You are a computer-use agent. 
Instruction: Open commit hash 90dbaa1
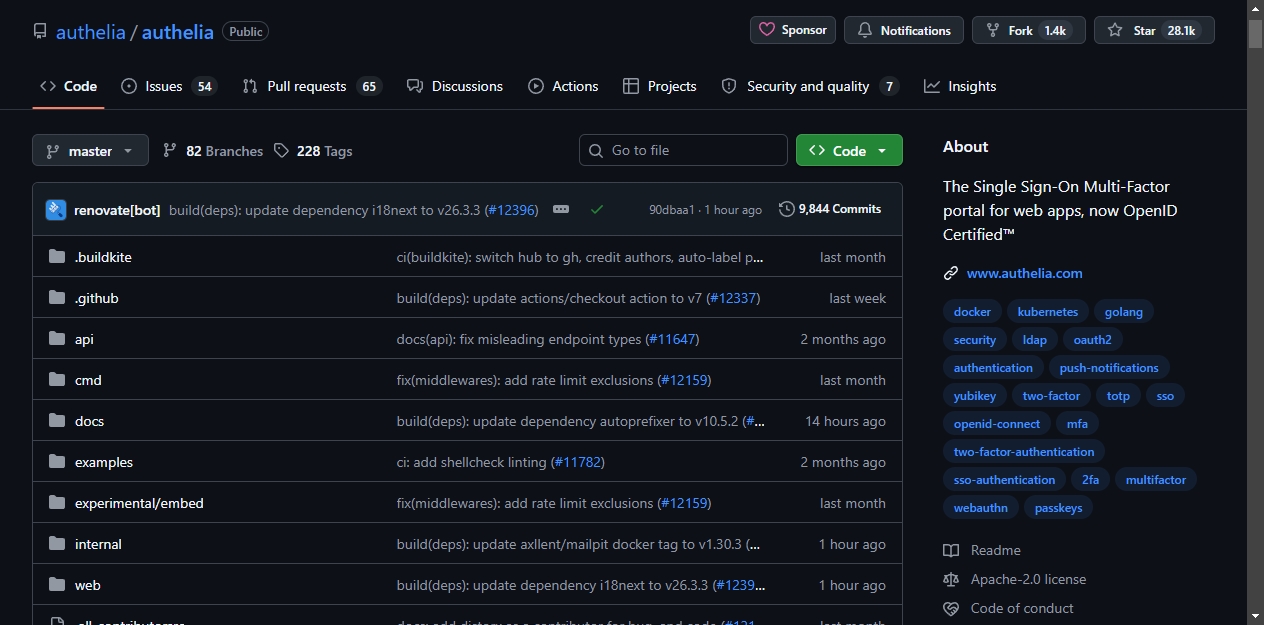click(x=671, y=210)
